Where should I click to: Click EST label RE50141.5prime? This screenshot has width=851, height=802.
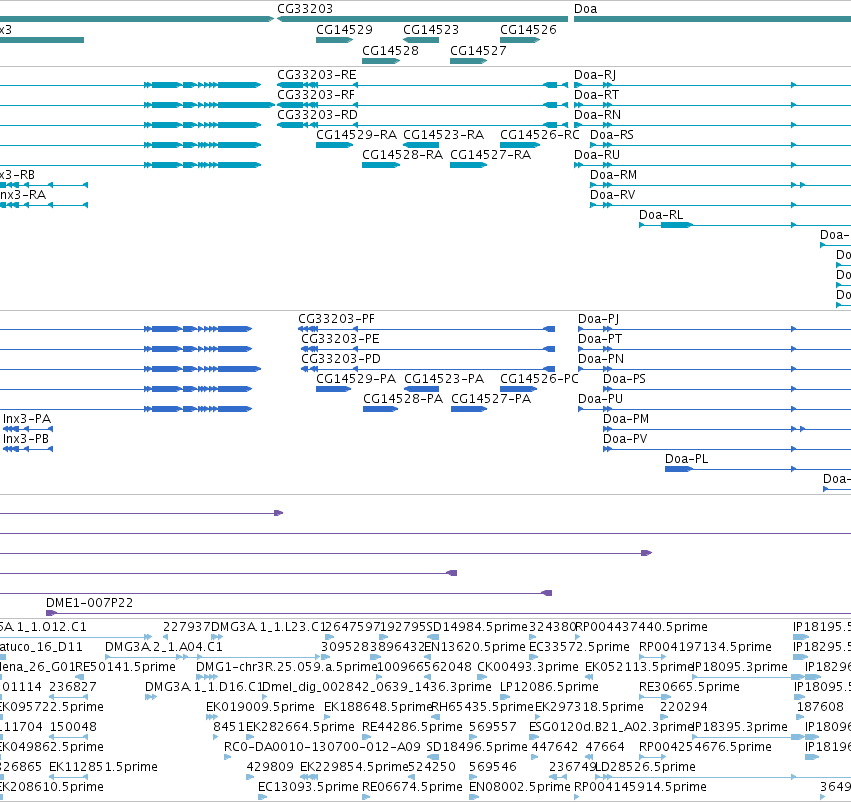pyautogui.click(x=125, y=667)
